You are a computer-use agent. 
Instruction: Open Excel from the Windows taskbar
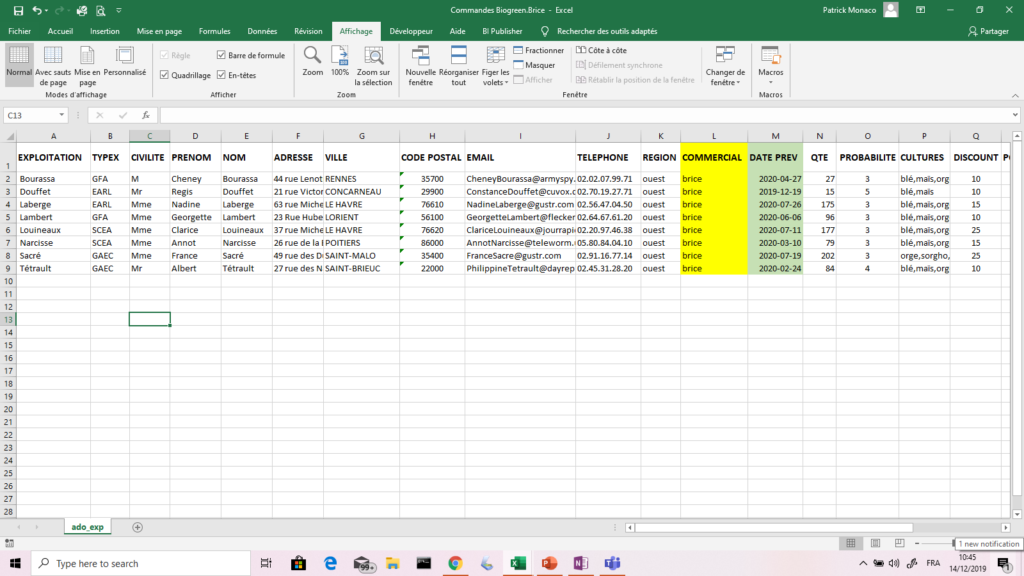pos(518,563)
